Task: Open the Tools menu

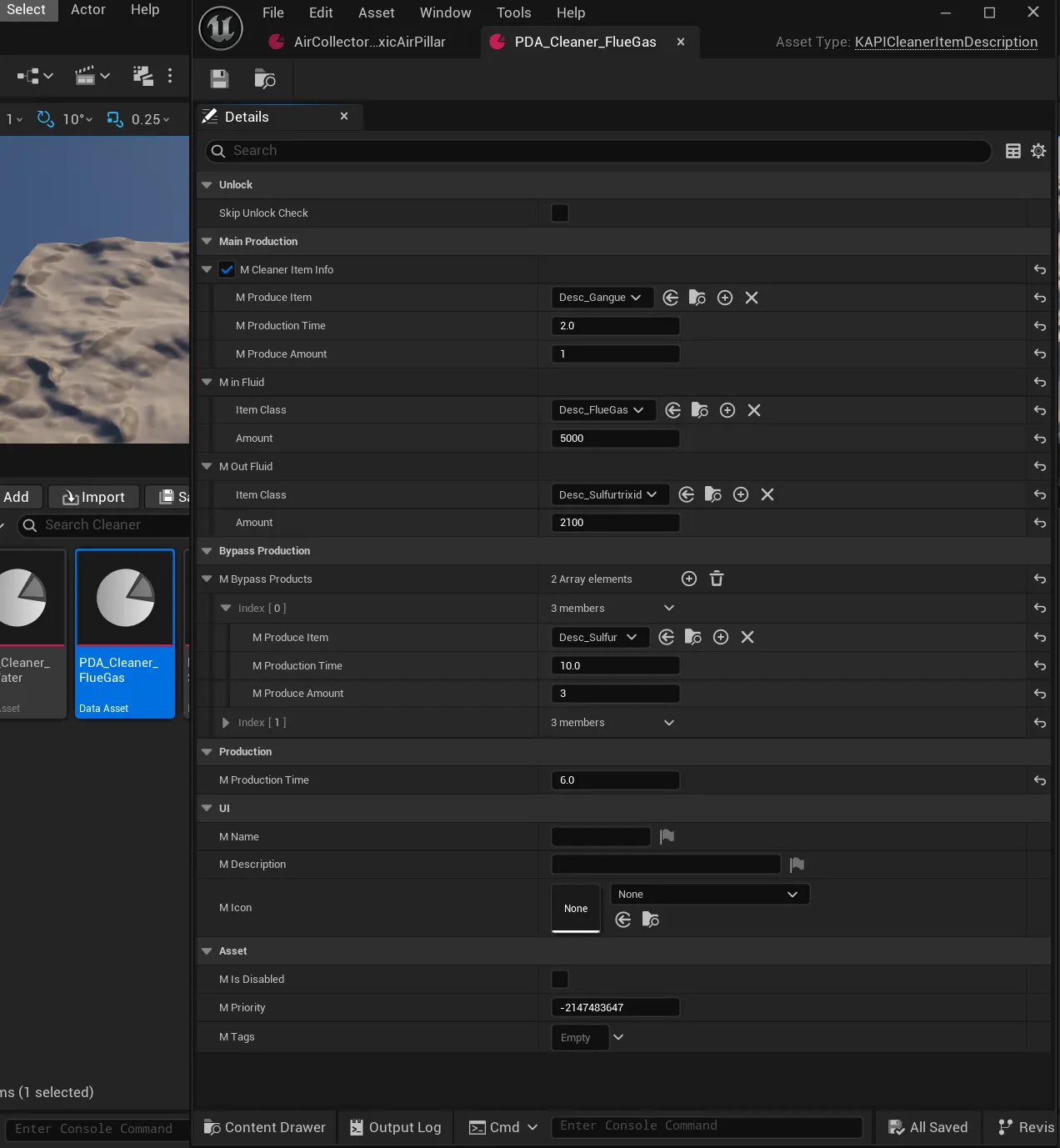Action: (x=513, y=13)
